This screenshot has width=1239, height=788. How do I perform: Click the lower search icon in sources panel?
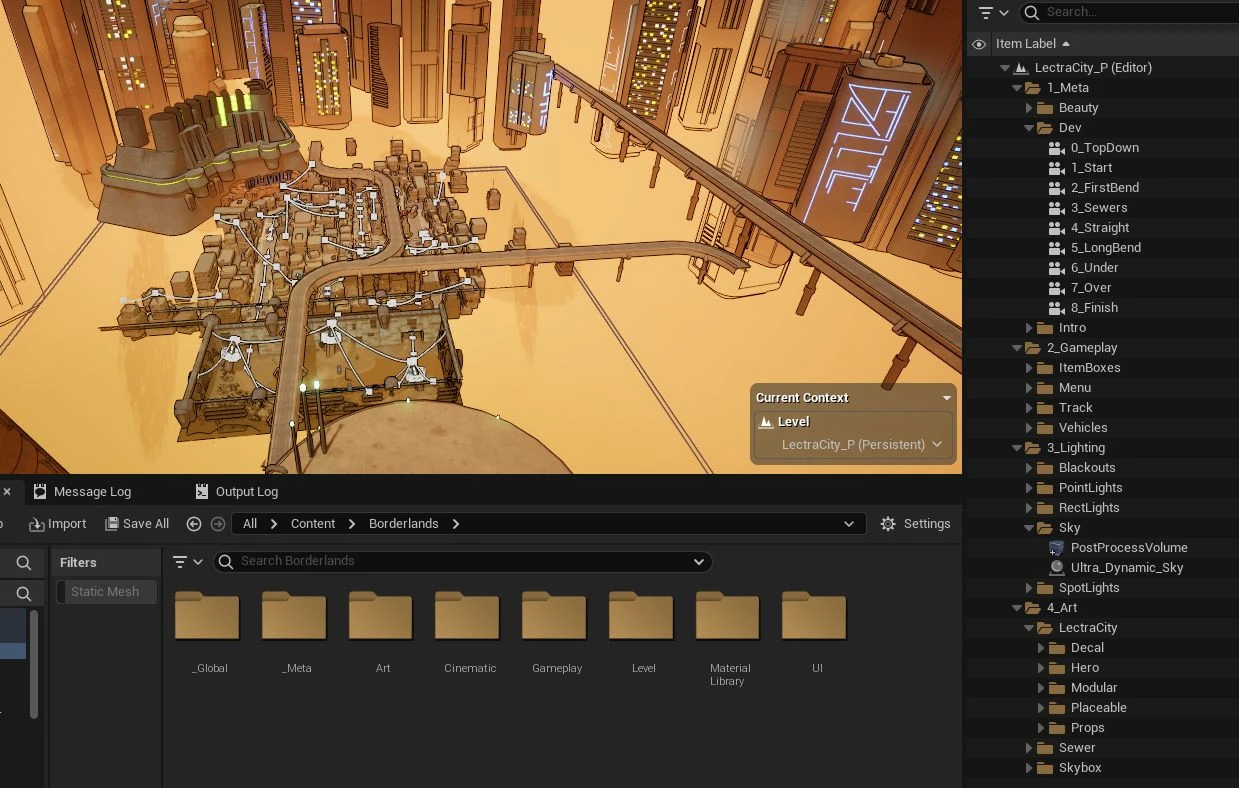(24, 594)
